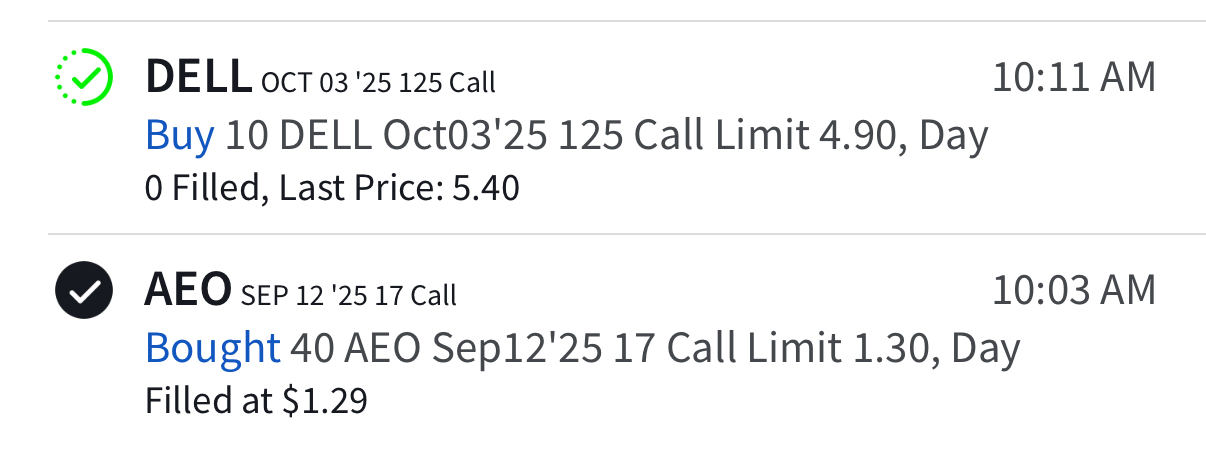Select the OCT 03 '25 125 Call contract label
Screen dimensions: 1206x454
click(x=378, y=82)
